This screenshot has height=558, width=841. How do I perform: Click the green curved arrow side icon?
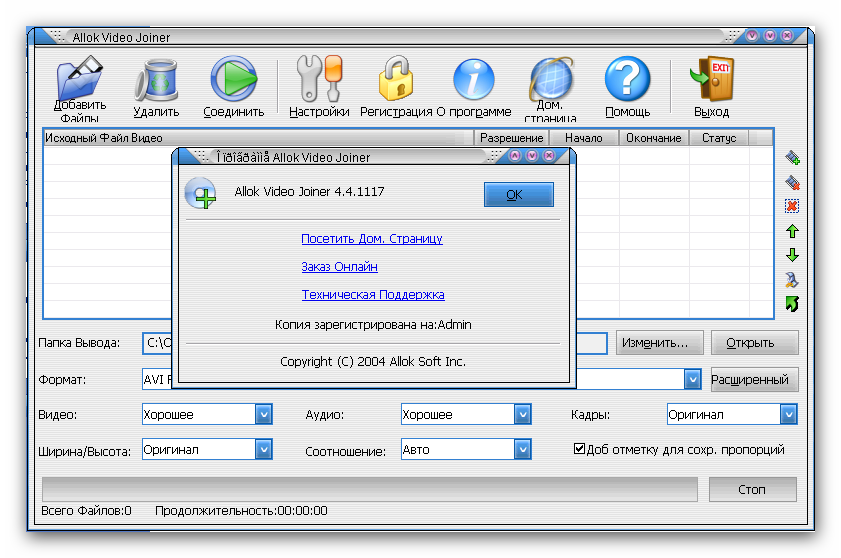(x=792, y=304)
